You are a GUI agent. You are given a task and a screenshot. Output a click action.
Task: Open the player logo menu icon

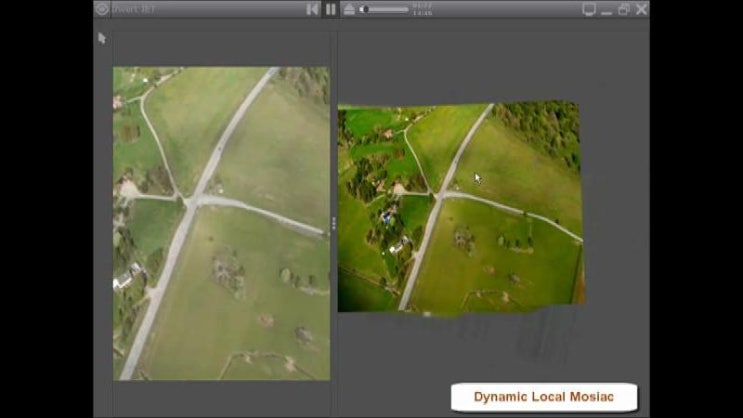(102, 9)
